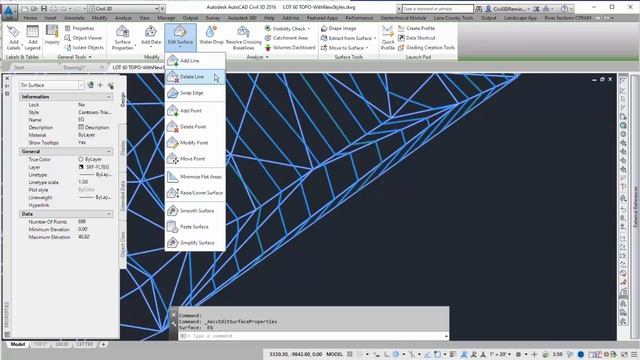Viewport: 640px width, 360px height.
Task: Expand the General Tools panel
Action: pyautogui.click(x=75, y=57)
